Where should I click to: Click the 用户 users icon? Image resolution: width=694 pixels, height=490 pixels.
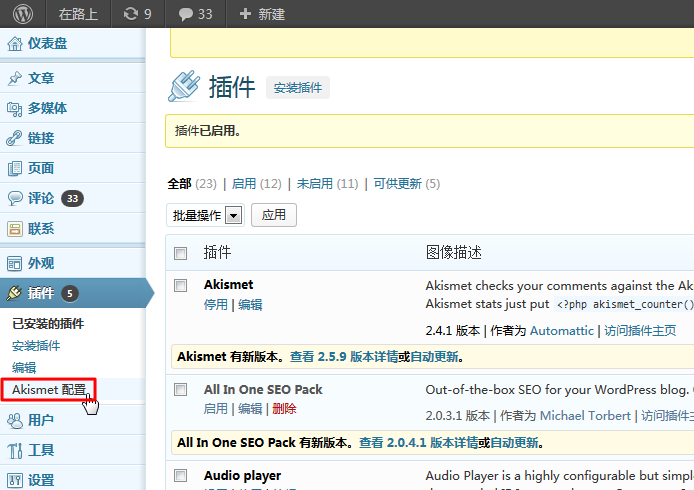[15, 420]
